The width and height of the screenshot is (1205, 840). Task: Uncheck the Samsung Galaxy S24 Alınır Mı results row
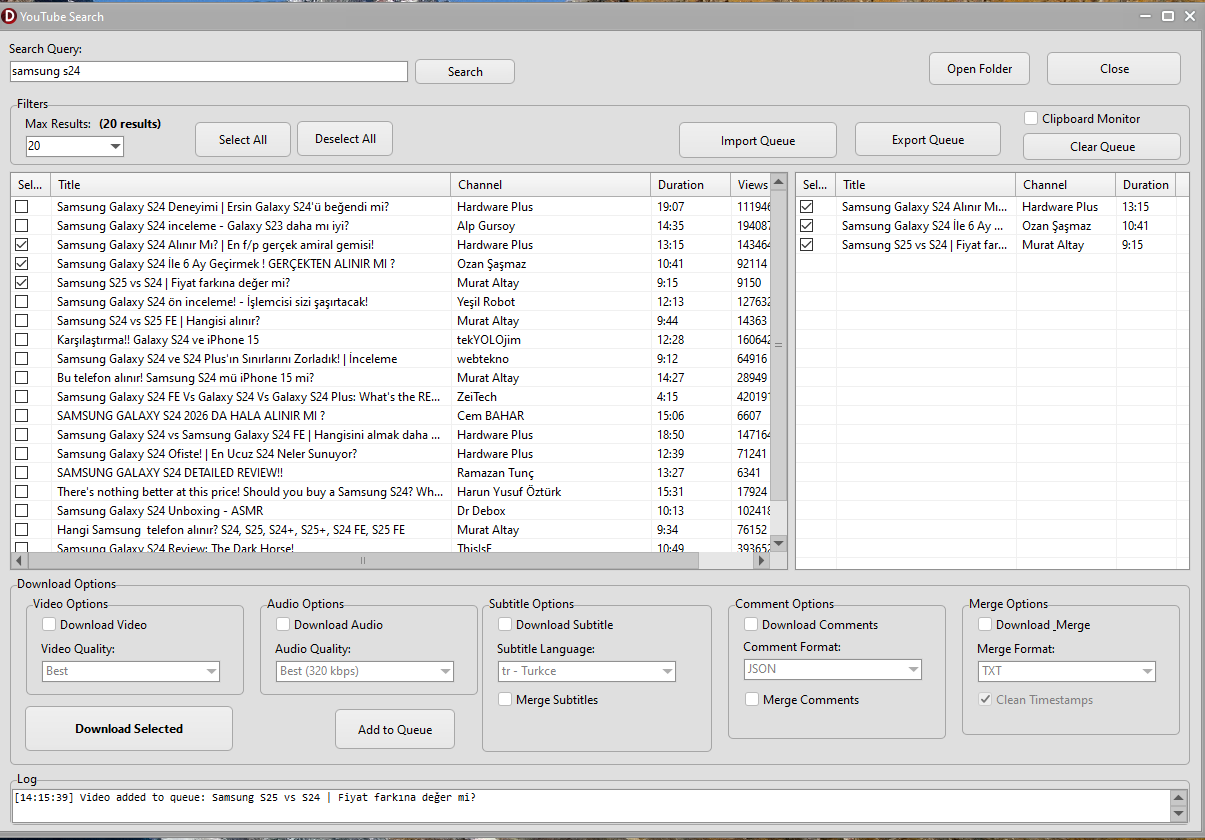coord(21,245)
